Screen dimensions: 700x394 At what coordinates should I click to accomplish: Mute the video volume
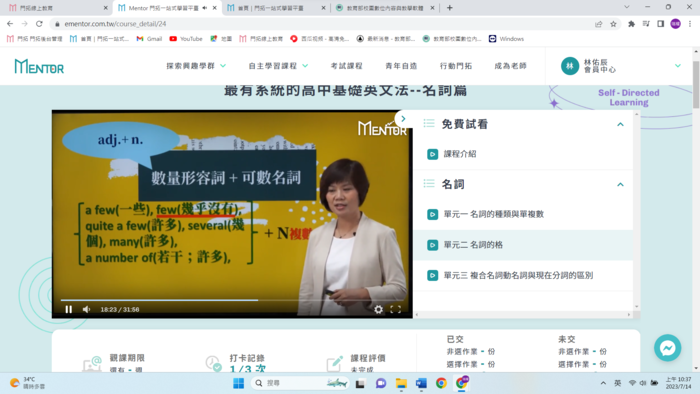[87, 309]
